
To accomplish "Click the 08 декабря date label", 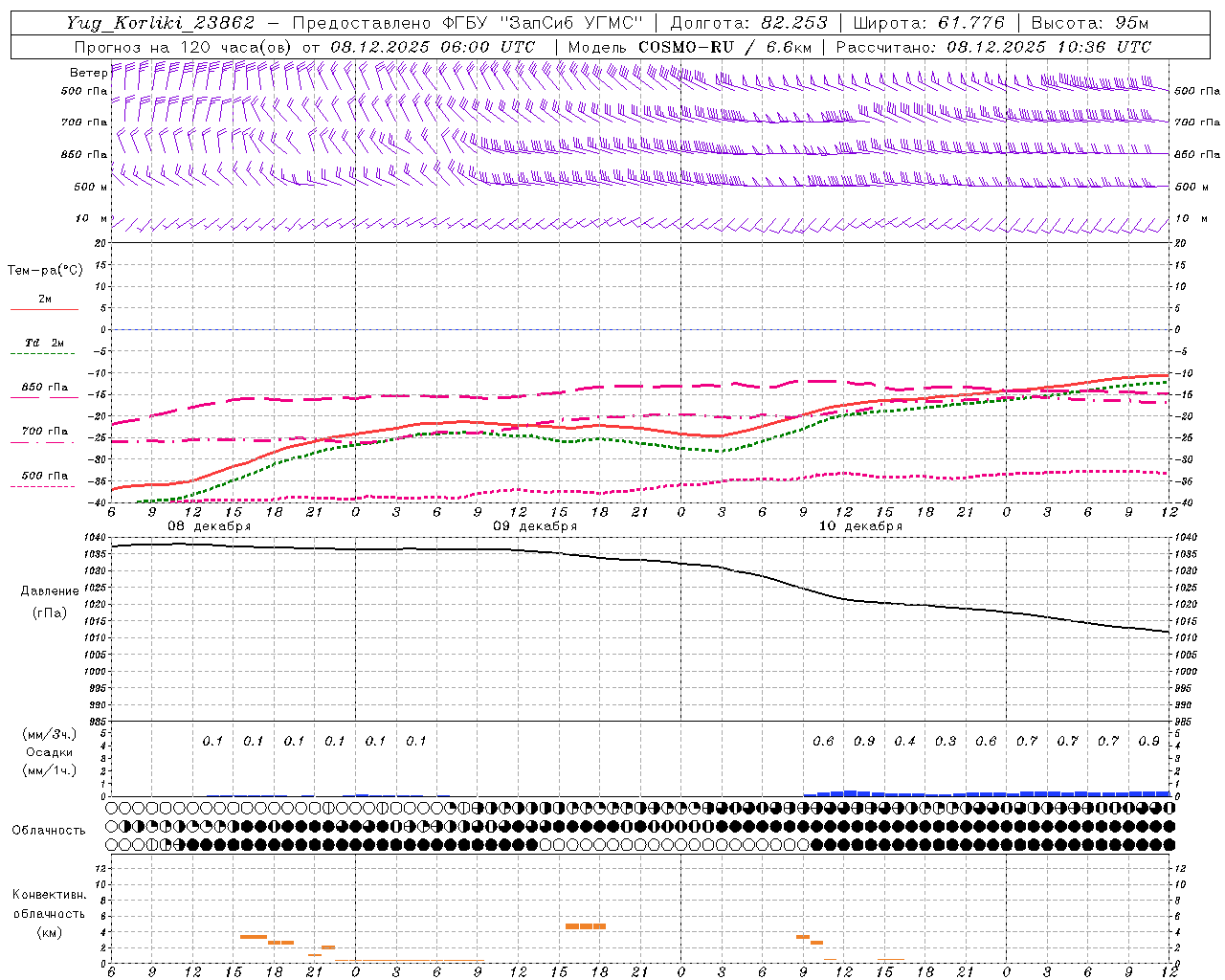I will pyautogui.click(x=210, y=526).
